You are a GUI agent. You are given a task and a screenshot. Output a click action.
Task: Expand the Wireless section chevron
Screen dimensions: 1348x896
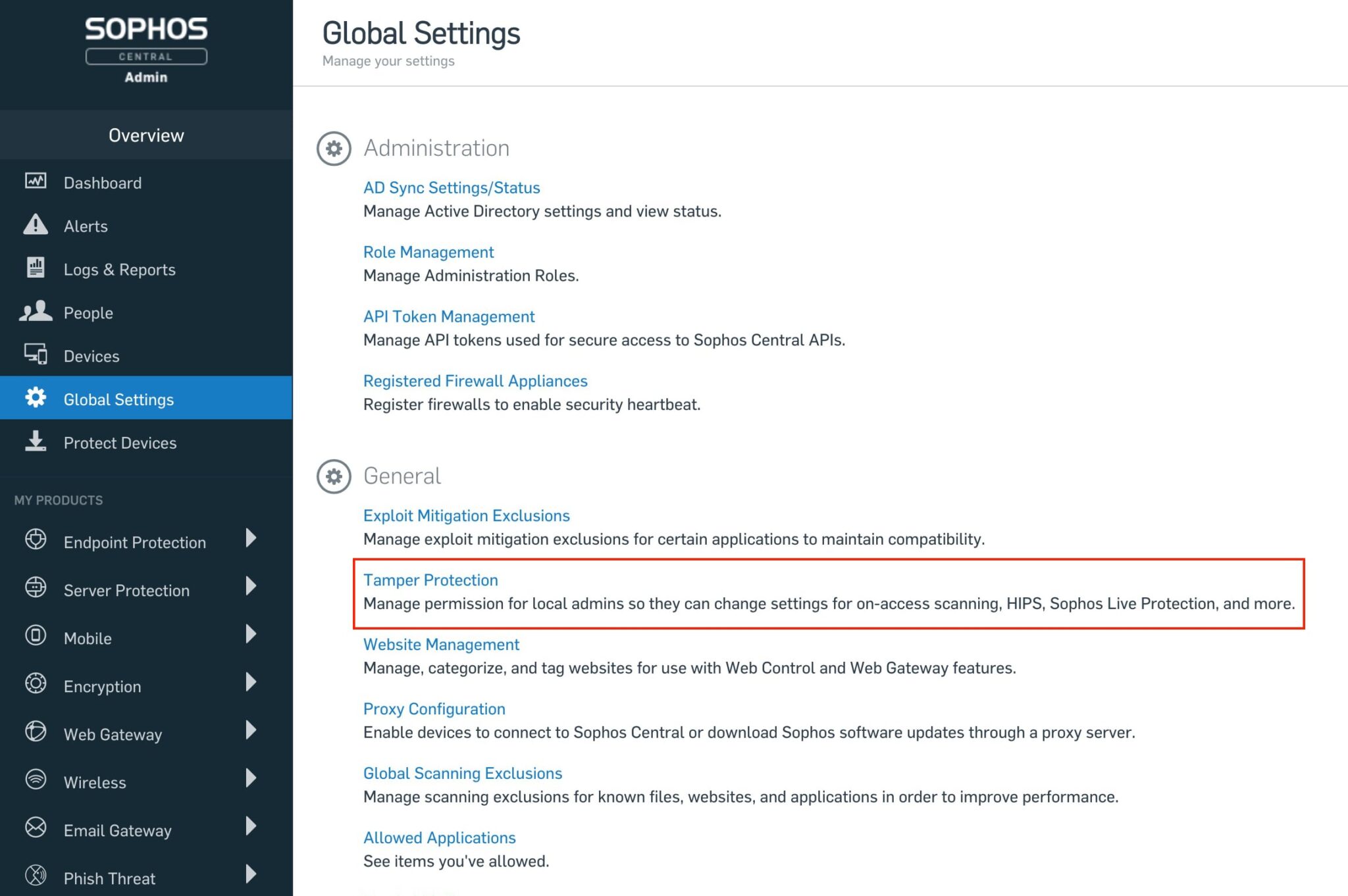coord(251,779)
